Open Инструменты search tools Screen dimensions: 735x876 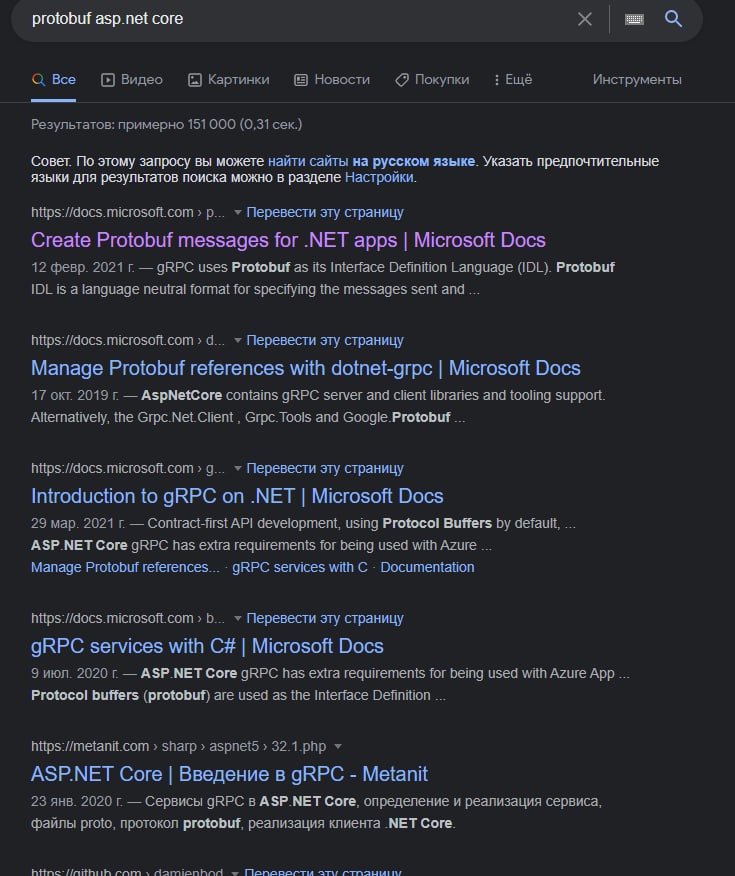coord(637,79)
